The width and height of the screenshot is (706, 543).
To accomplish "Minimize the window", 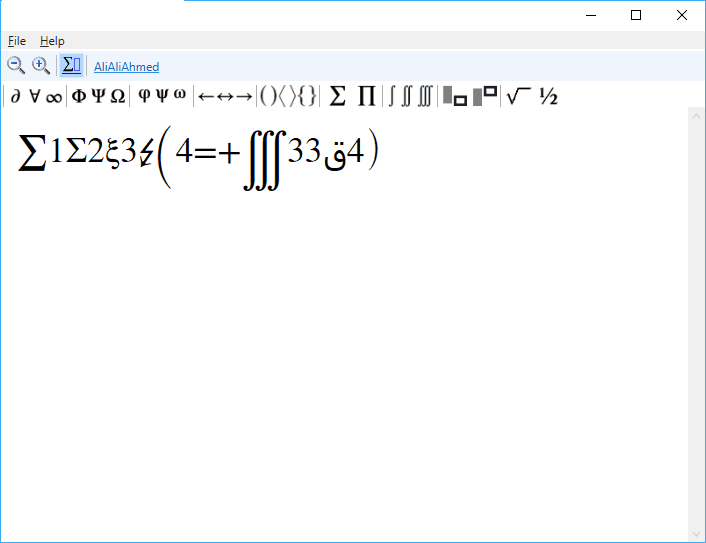I will click(x=591, y=15).
